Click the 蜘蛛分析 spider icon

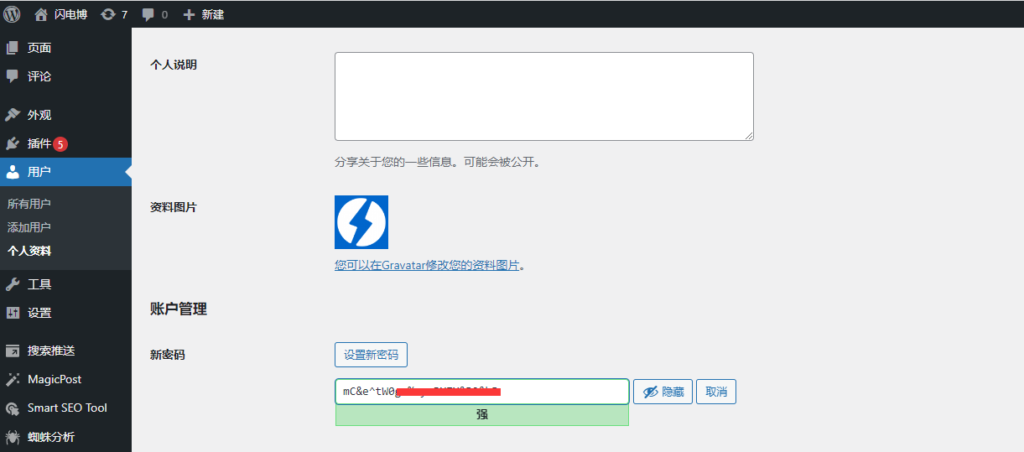click(12, 437)
